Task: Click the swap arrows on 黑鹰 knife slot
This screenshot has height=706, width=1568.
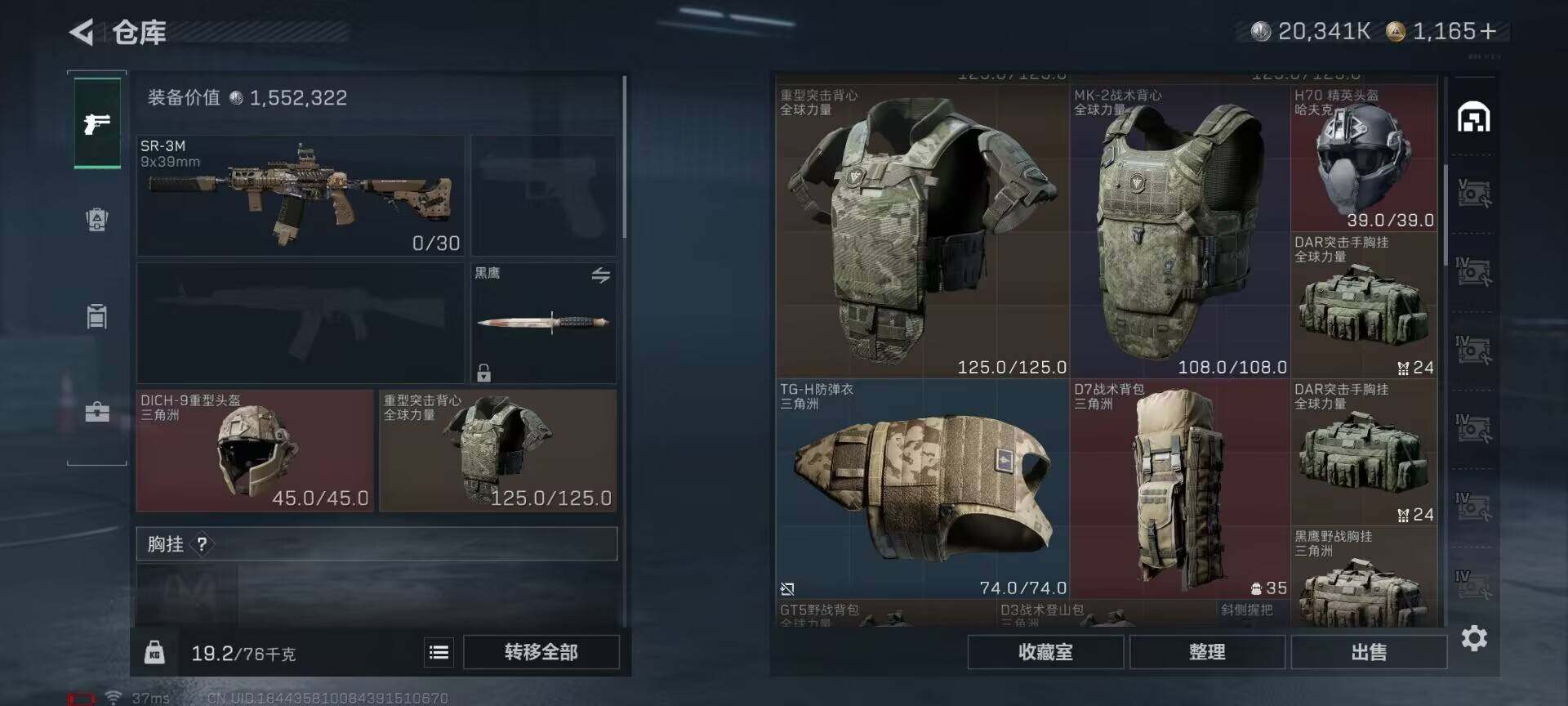Action: point(601,275)
